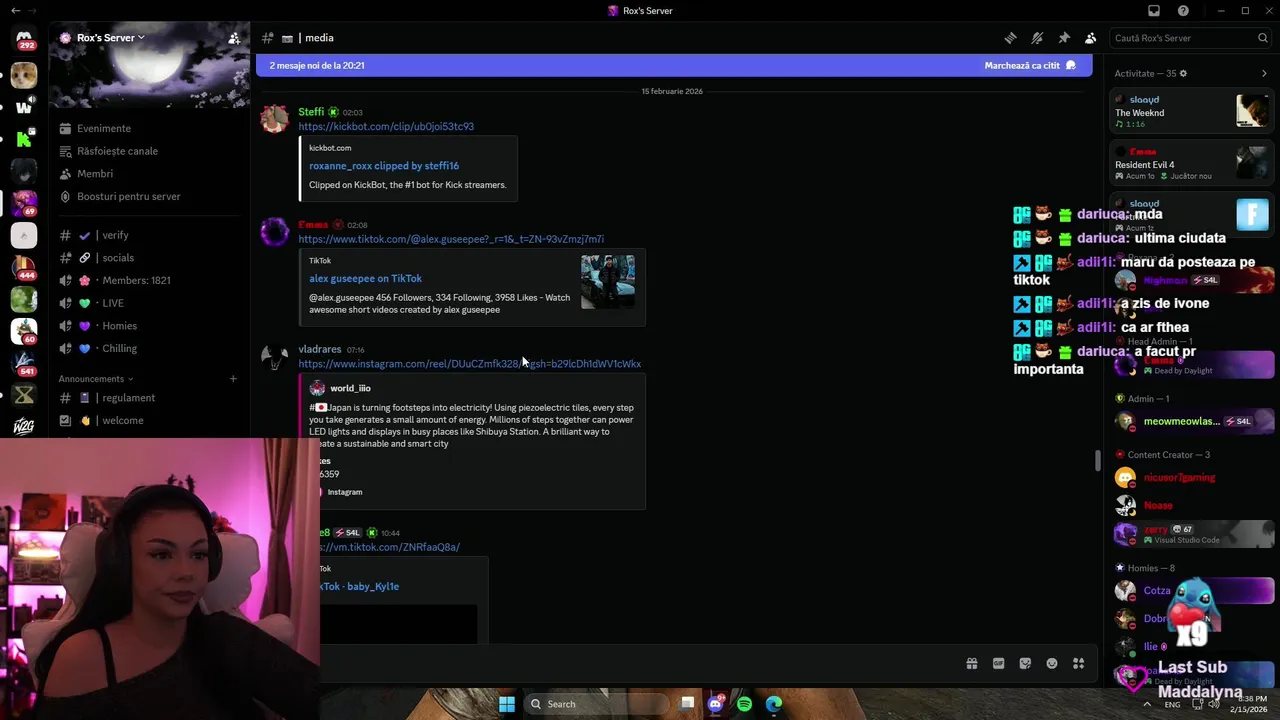Open Evenimente in server sidebar
Screen dimensions: 1280x720
(150, 128)
